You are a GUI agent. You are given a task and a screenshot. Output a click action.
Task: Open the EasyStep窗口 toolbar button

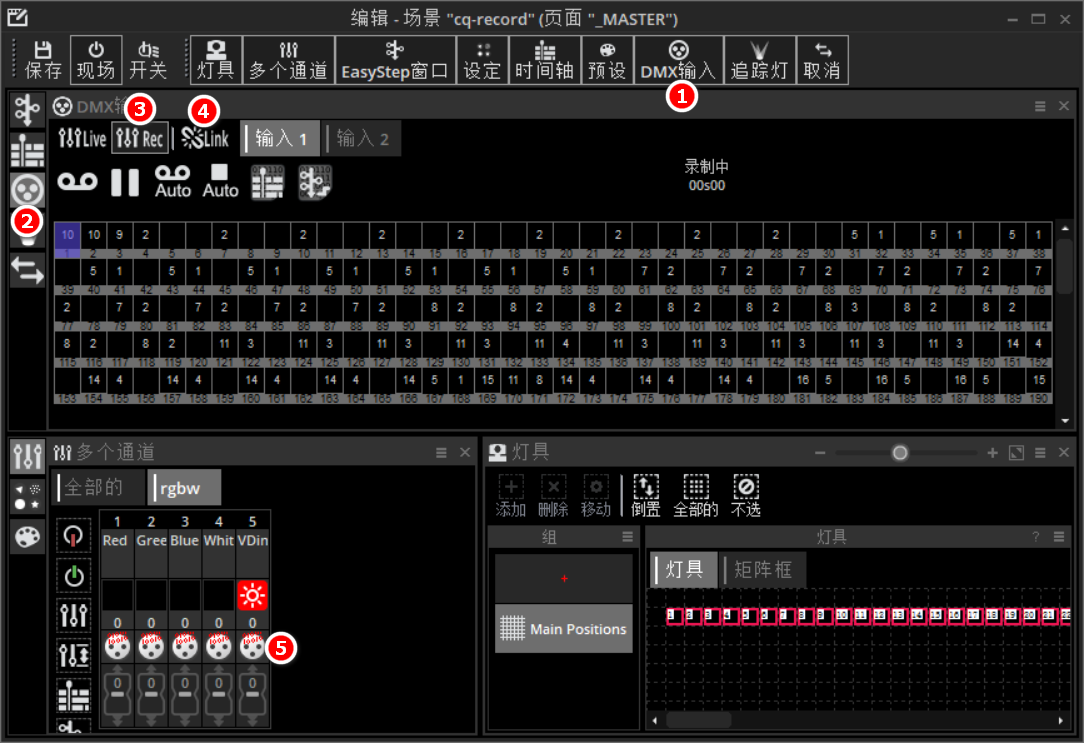394,60
